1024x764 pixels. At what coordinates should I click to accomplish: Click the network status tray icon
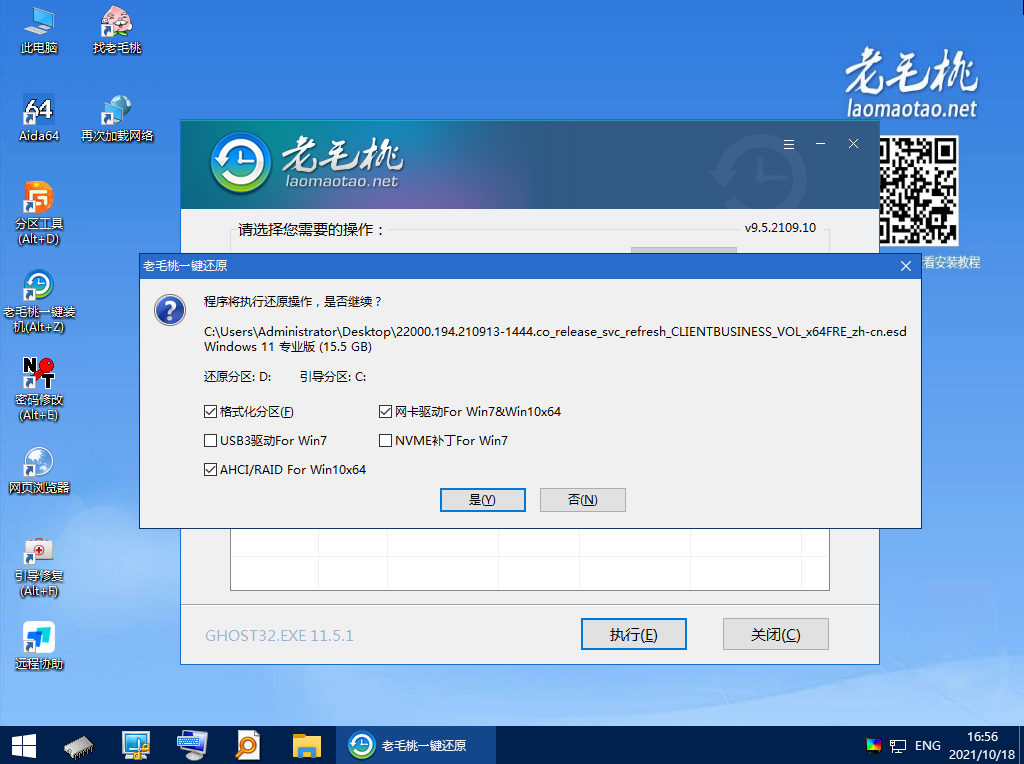(898, 746)
